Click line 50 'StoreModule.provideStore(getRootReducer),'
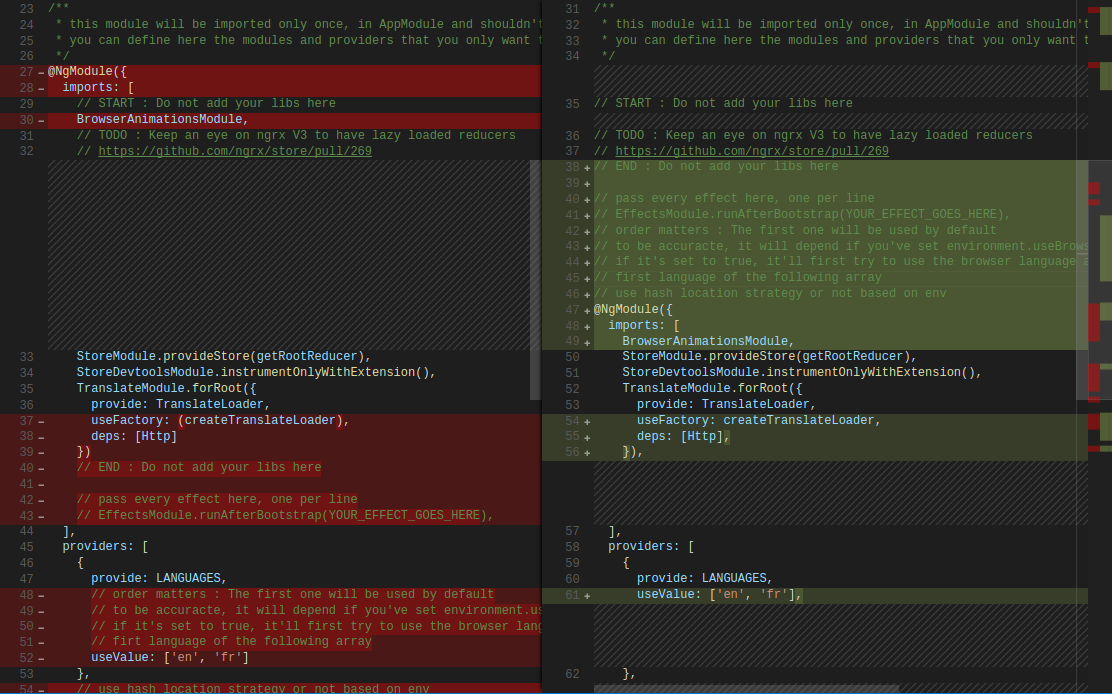Image resolution: width=1112 pixels, height=694 pixels. (x=769, y=357)
